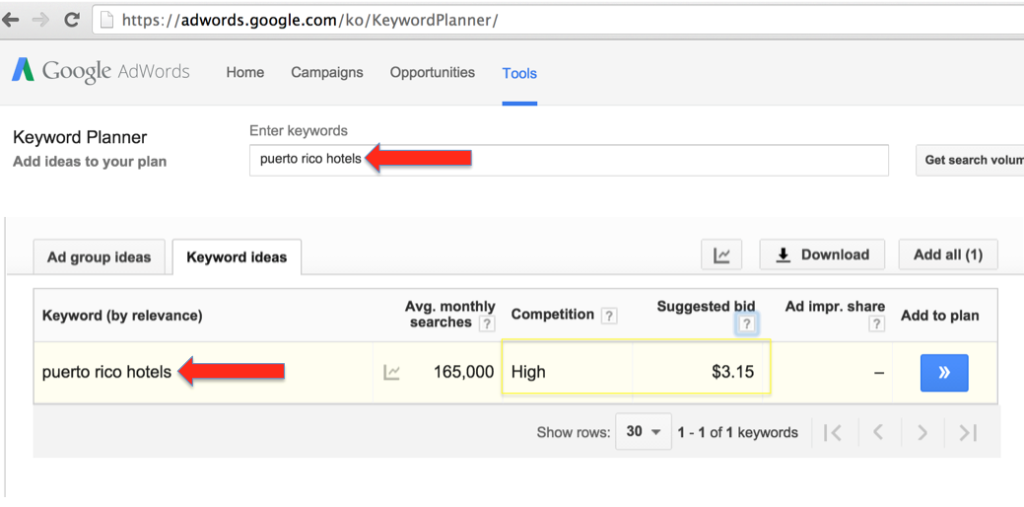The width and height of the screenshot is (1024, 507).
Task: Click the Keyword Planner heading
Action: 80,137
